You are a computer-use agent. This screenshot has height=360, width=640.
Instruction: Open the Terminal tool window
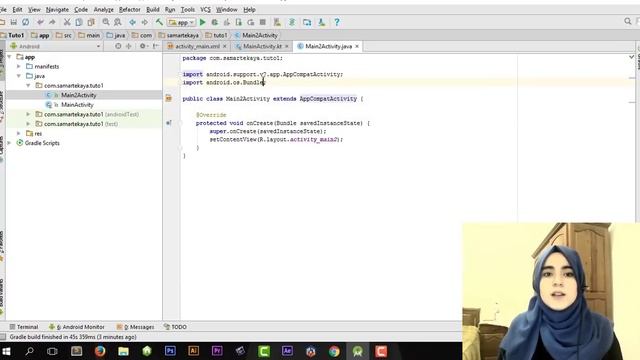coord(24,327)
